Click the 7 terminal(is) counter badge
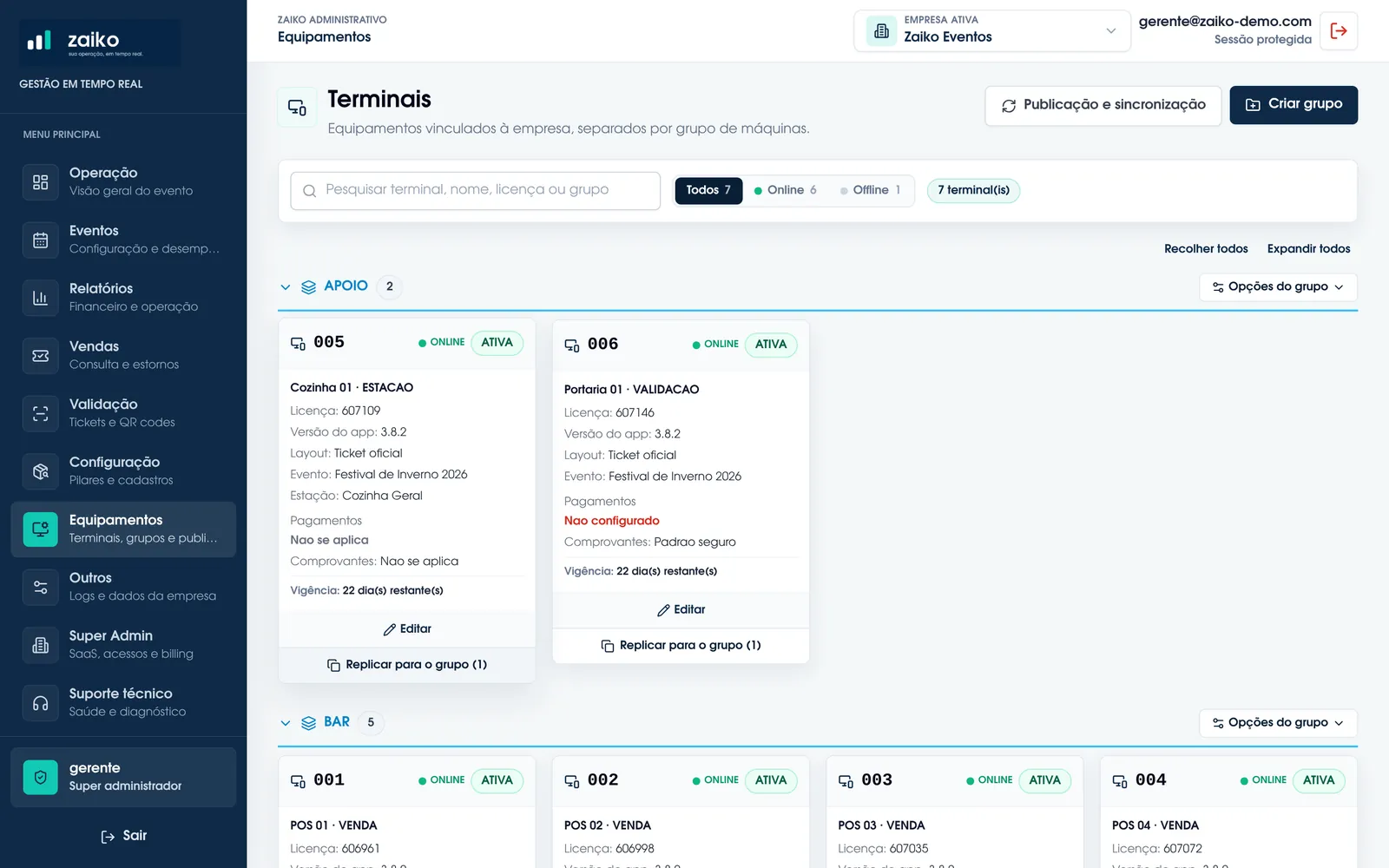Screen dimensions: 1389x868 (973, 190)
